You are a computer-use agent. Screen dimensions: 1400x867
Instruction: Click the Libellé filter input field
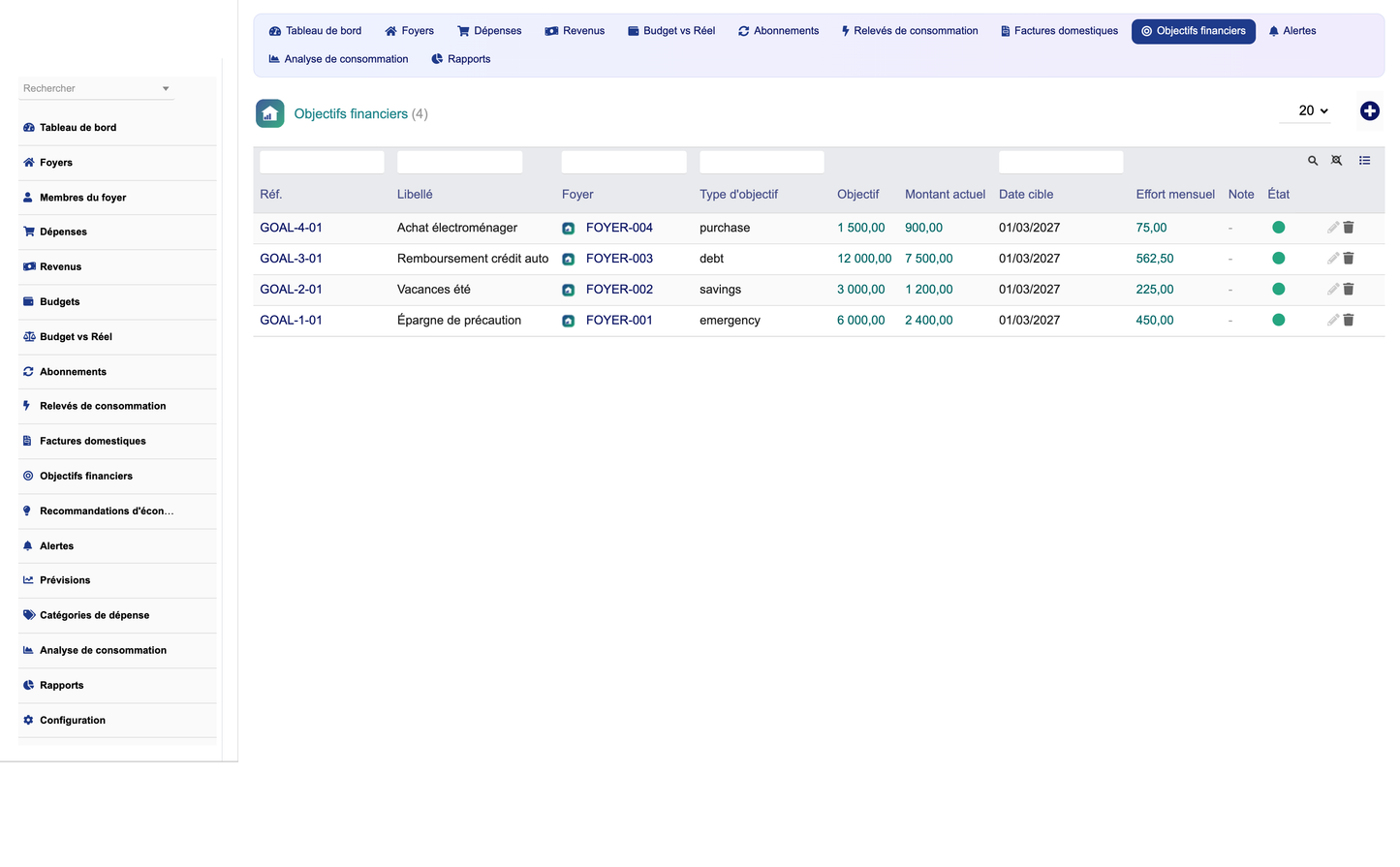tap(459, 162)
